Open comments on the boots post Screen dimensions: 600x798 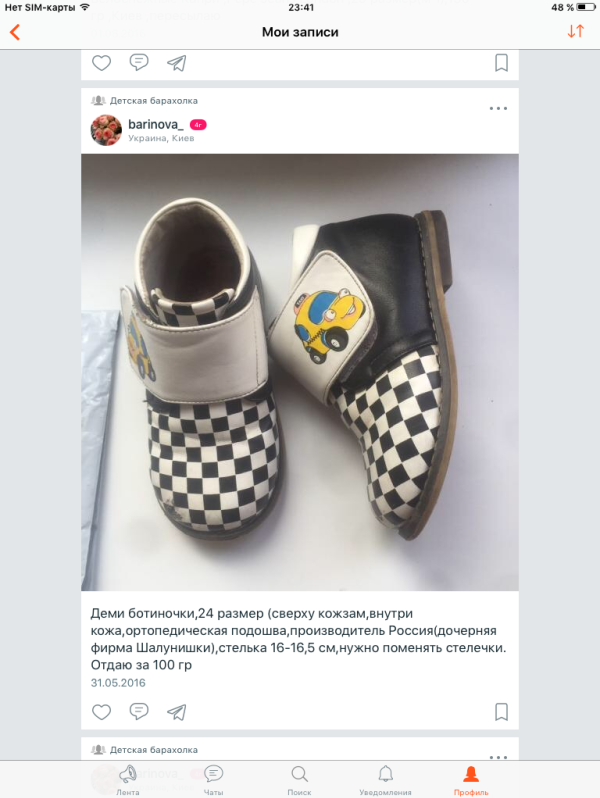(x=139, y=711)
